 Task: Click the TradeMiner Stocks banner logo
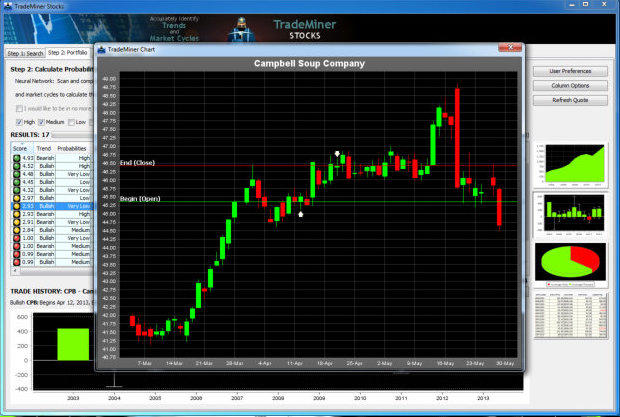[304, 29]
